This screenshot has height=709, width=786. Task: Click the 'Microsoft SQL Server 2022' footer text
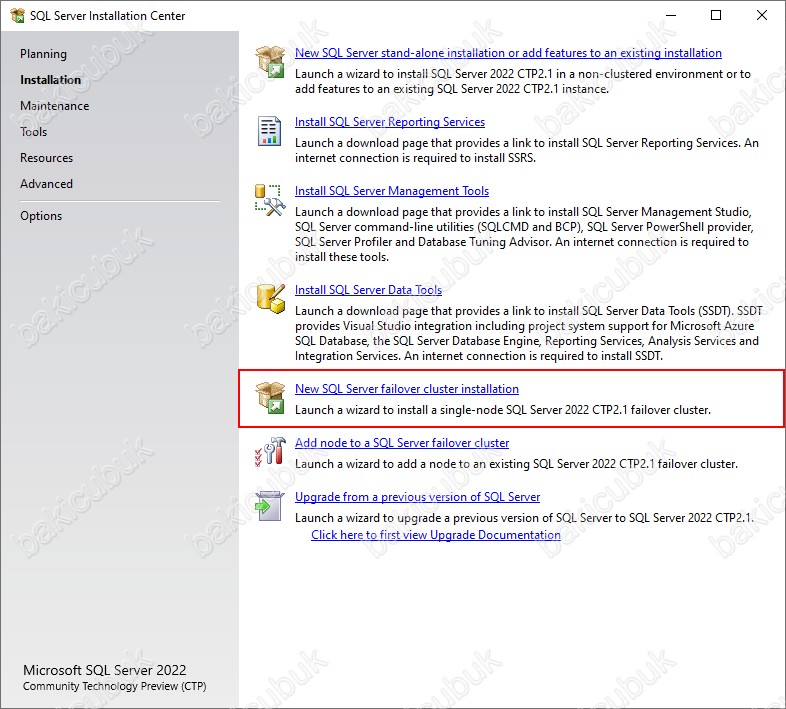click(x=105, y=670)
